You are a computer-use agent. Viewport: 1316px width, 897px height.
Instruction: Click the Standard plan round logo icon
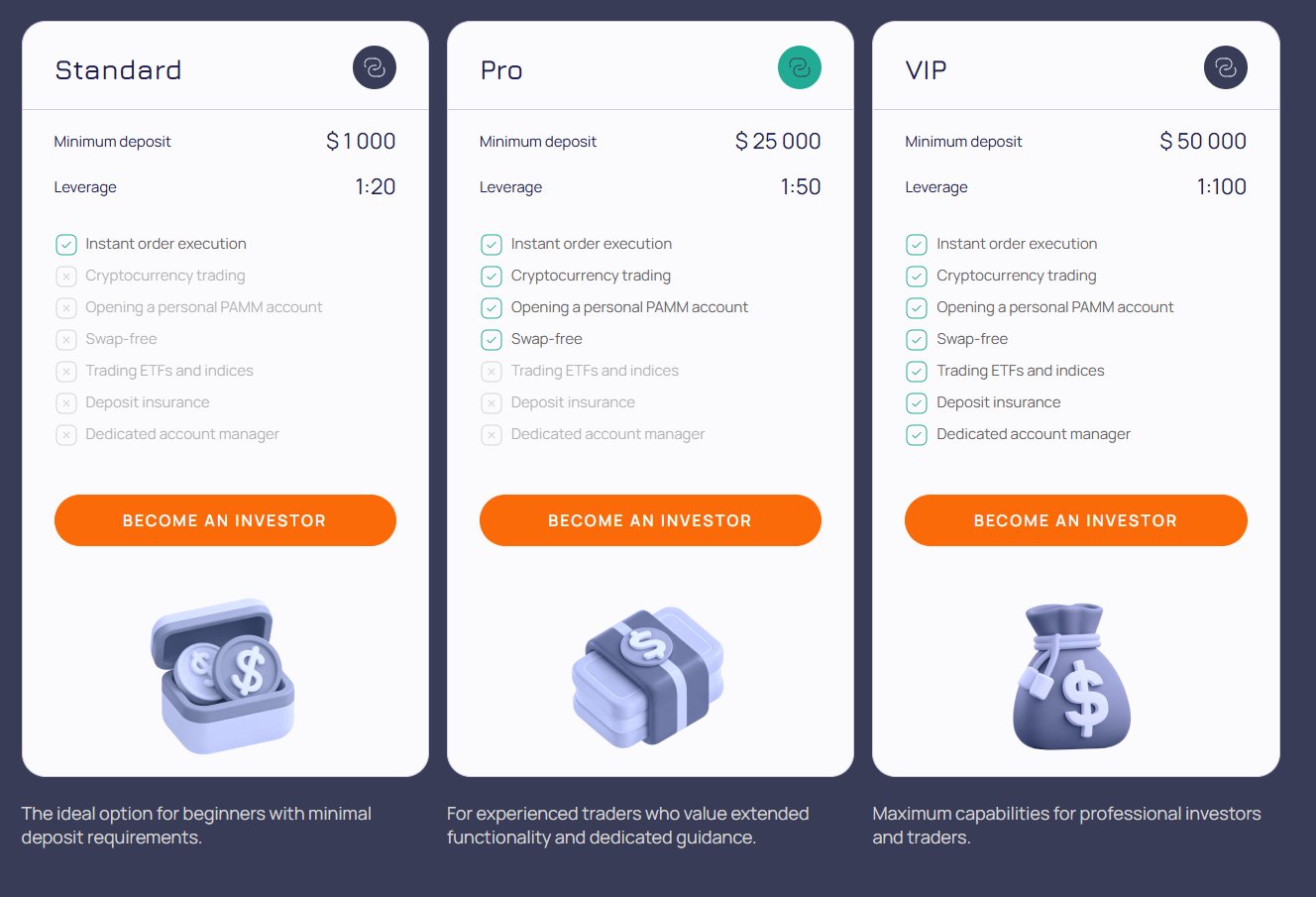(375, 67)
